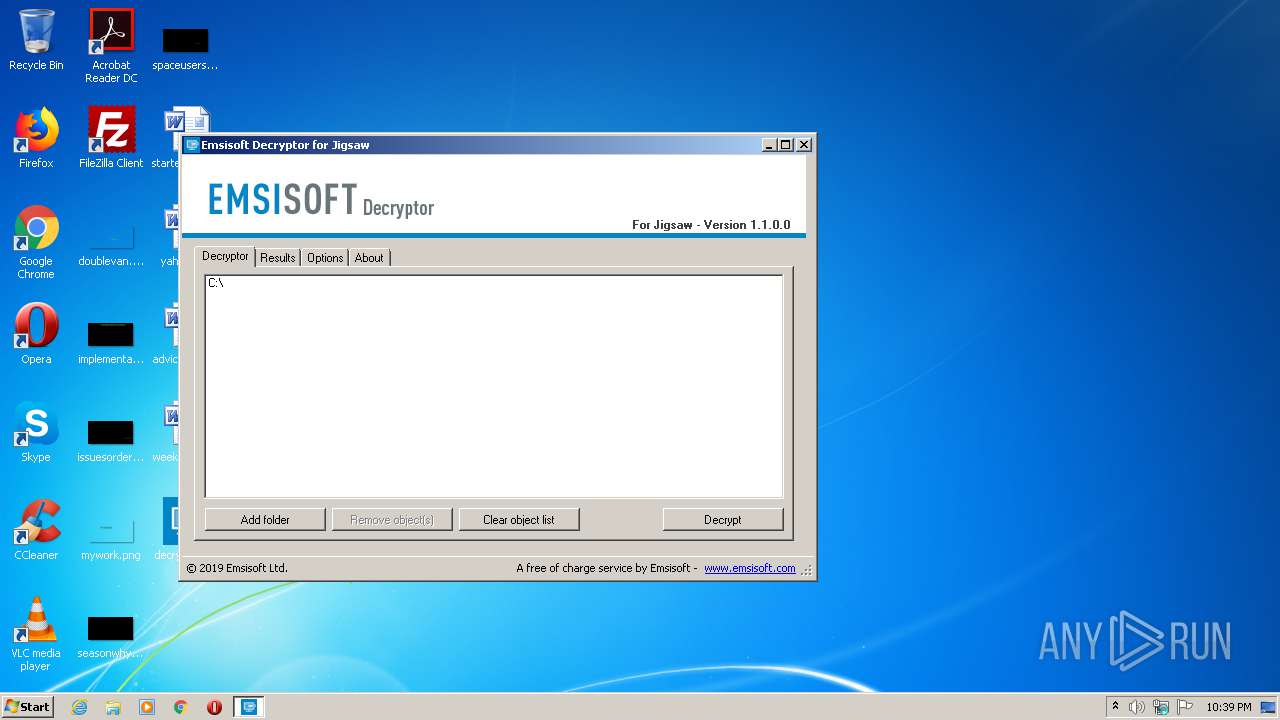Click the volume speaker tray icon
The width and height of the screenshot is (1280, 720).
pos(1137,707)
